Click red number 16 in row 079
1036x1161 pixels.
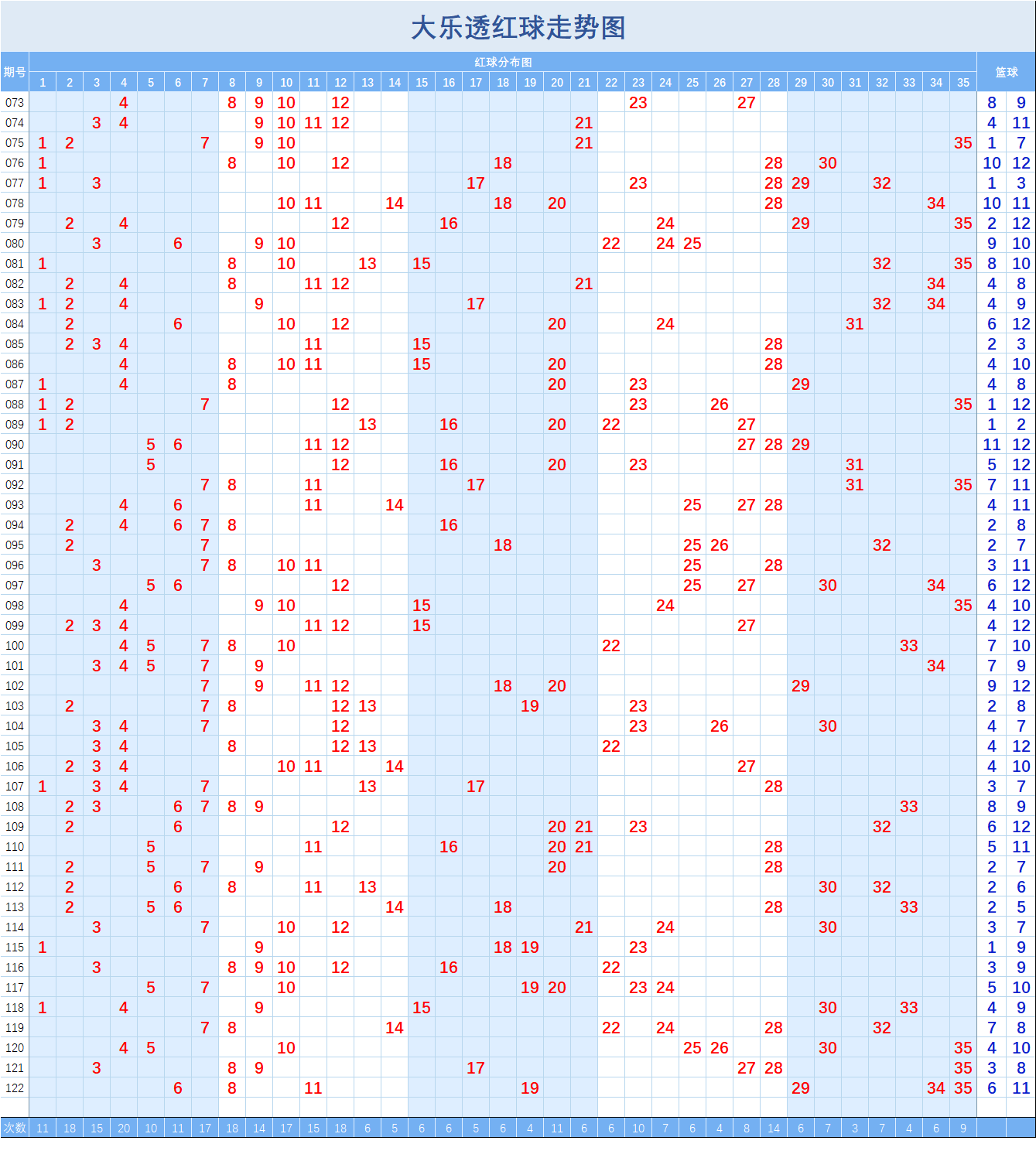coord(449,224)
